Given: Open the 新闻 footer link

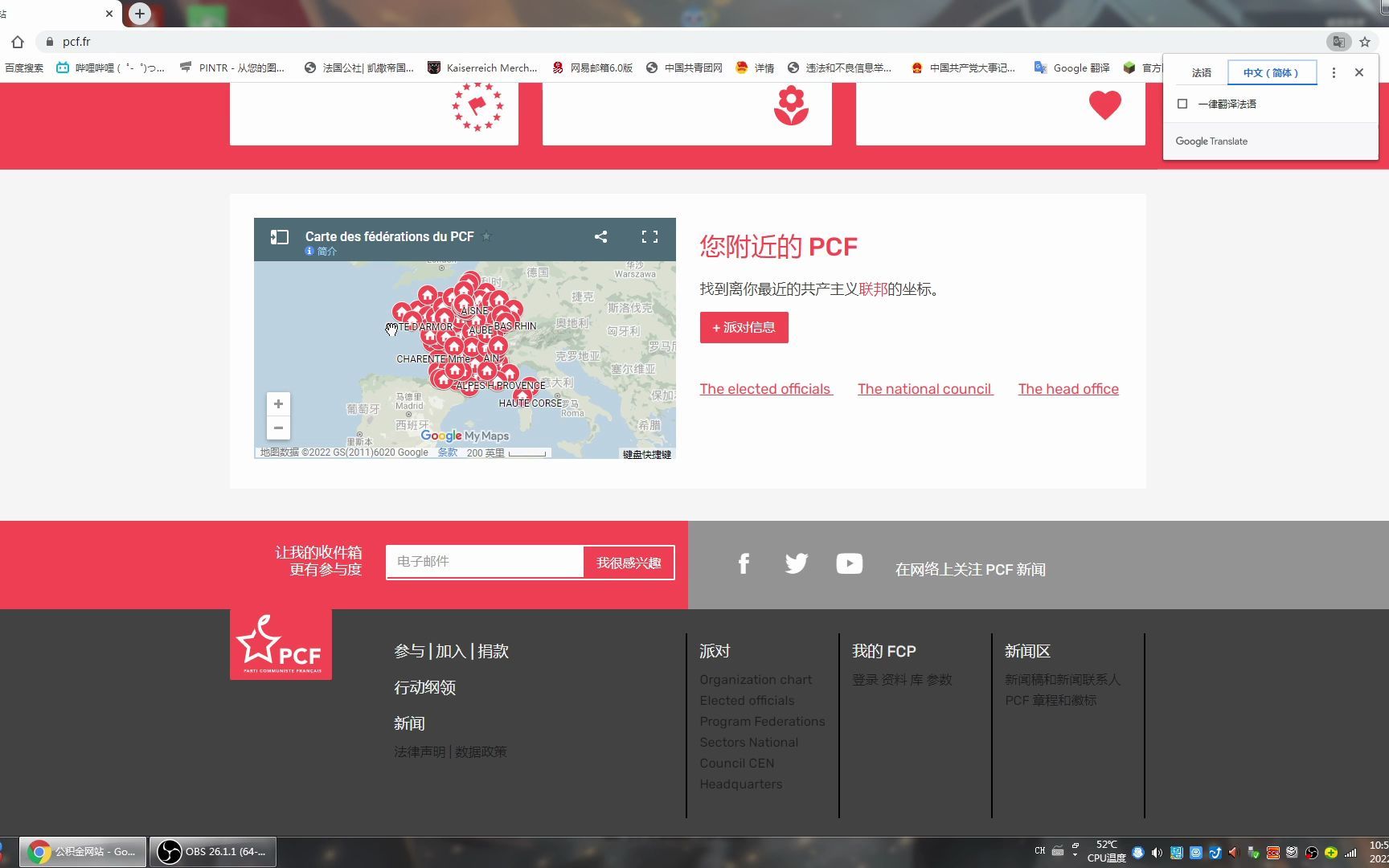Looking at the screenshot, I should tap(409, 723).
